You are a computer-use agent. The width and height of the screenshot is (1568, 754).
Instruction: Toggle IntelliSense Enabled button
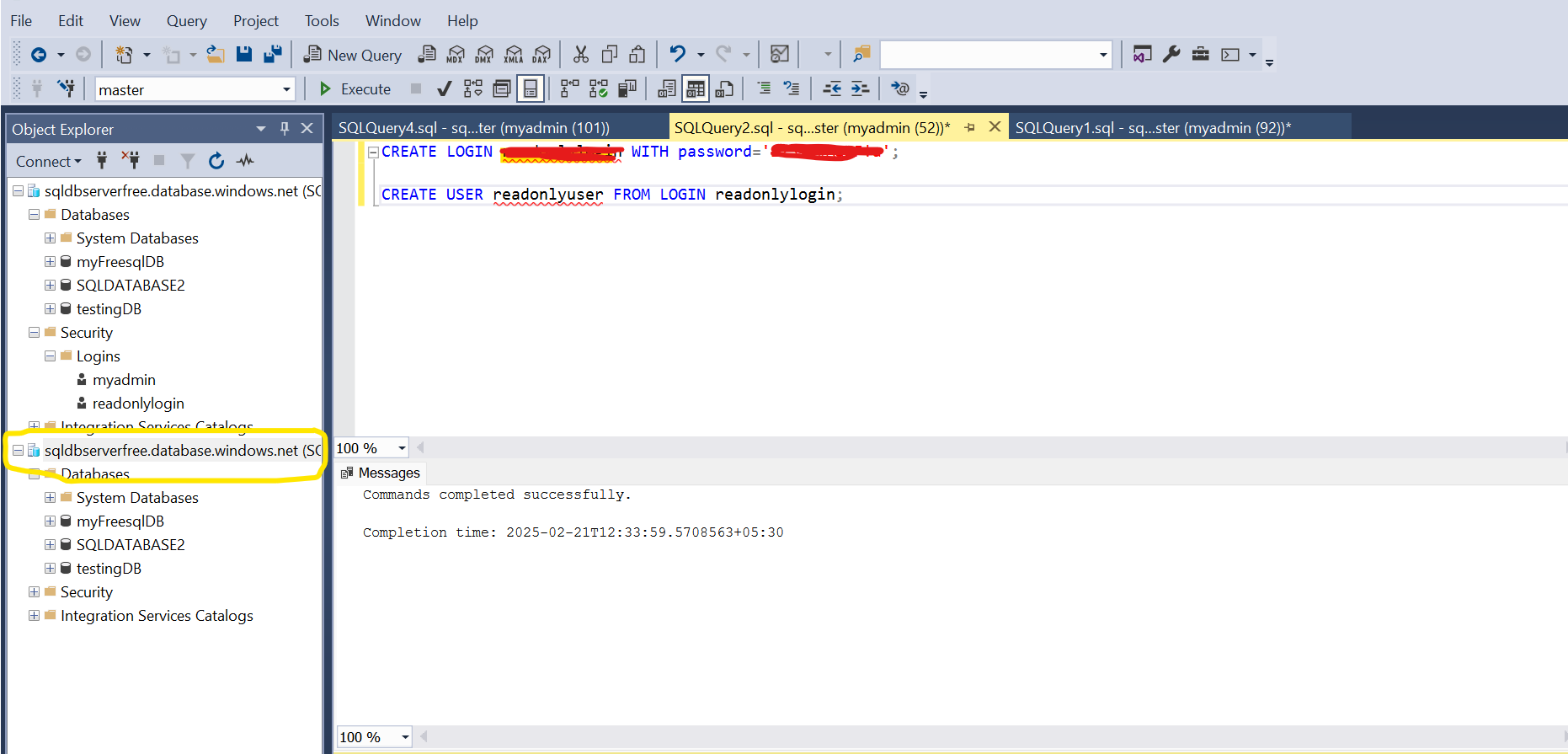531,88
